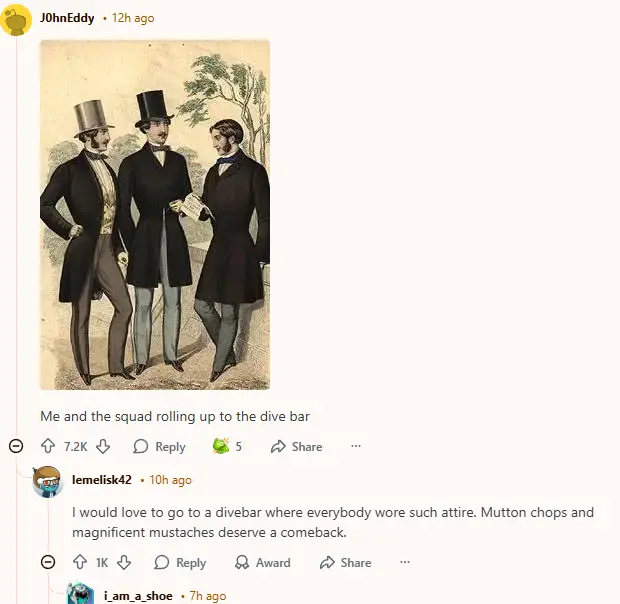Open more options for lemelisk42's comment
620x604 pixels.
coord(405,562)
